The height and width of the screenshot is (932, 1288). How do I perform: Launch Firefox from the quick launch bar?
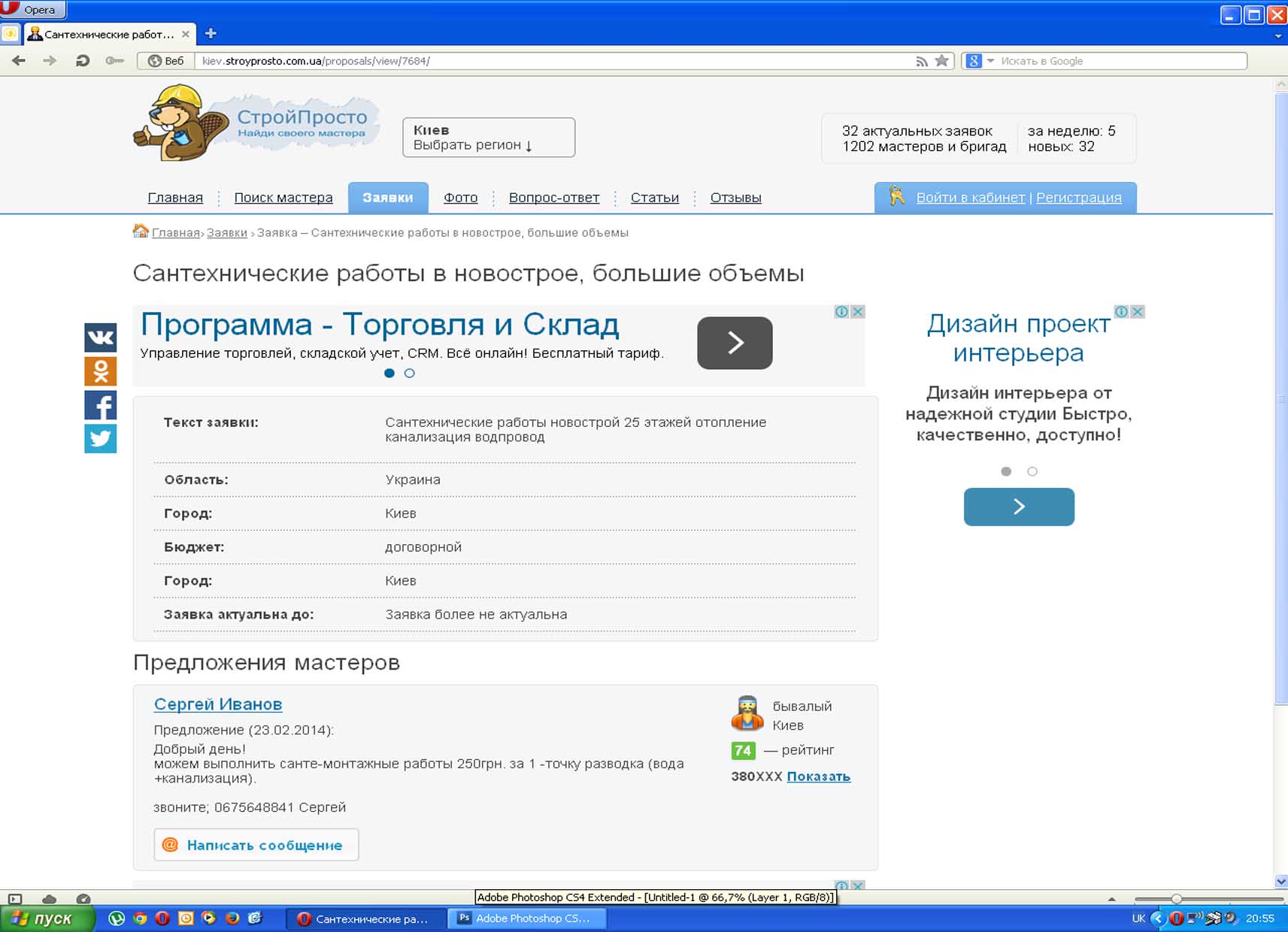[x=232, y=918]
